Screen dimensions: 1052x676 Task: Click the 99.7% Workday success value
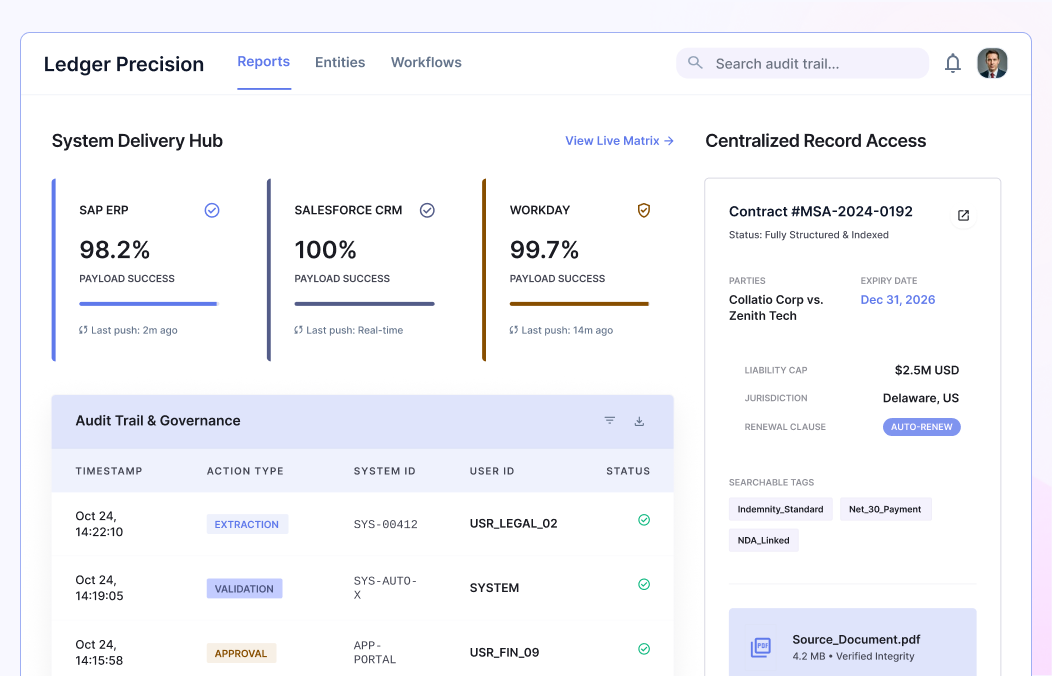(x=544, y=250)
